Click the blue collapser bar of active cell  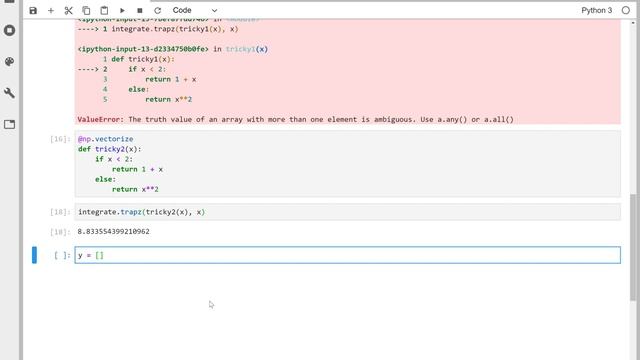pos(34,255)
